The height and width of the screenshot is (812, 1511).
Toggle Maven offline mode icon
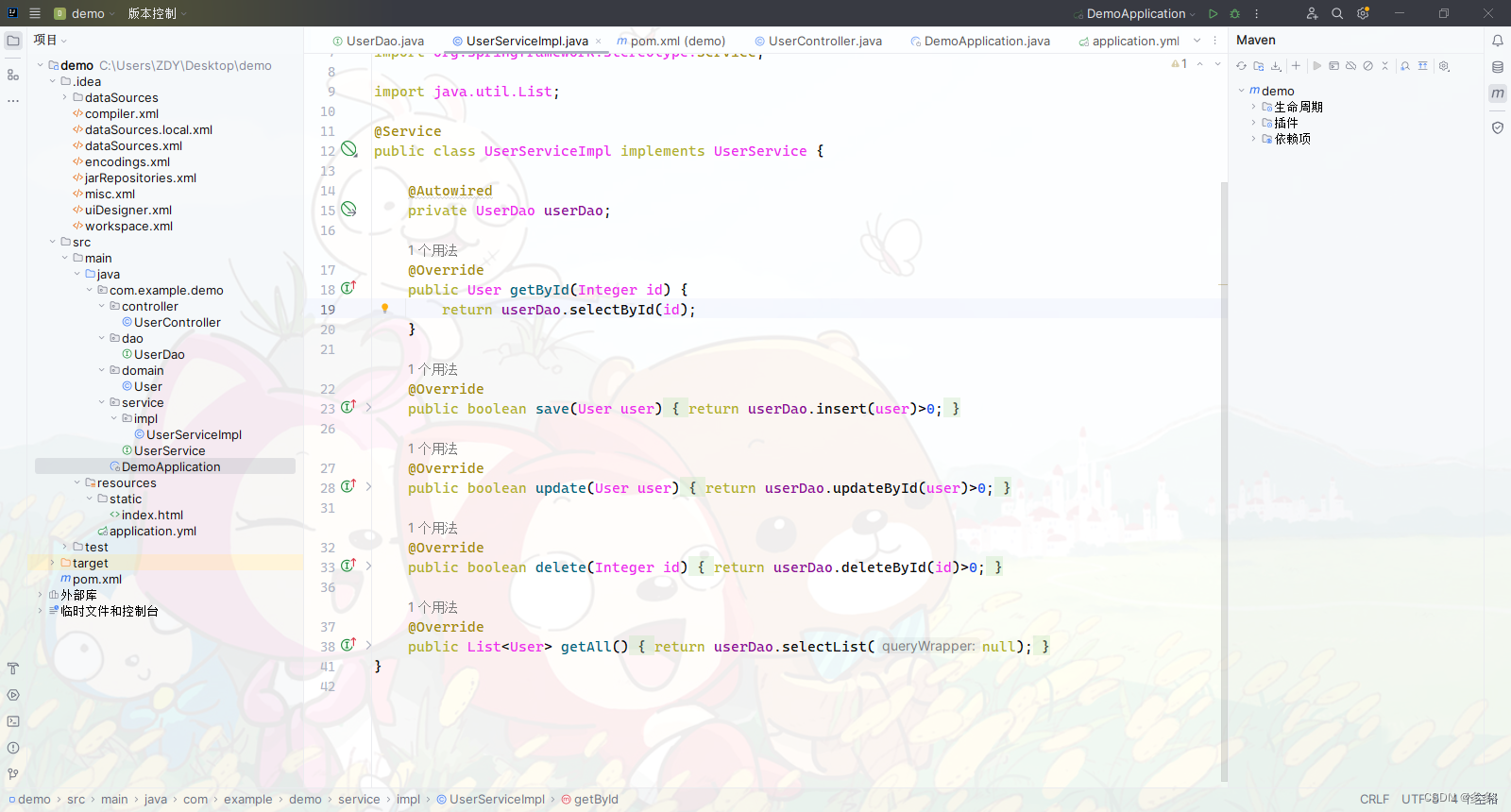tap(1350, 66)
